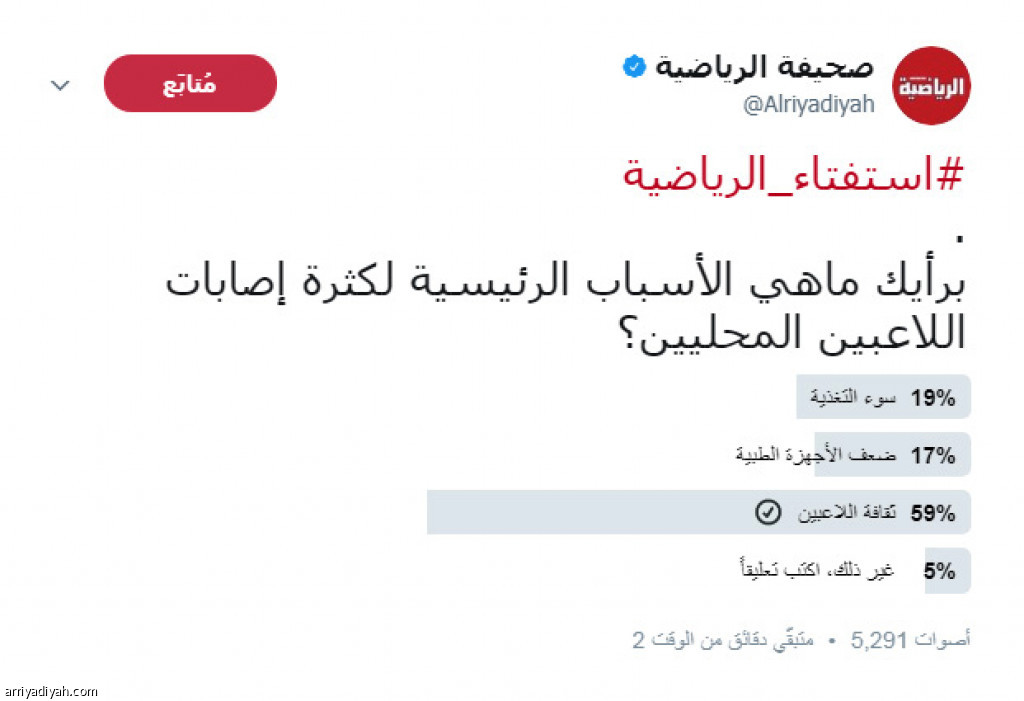Click the 5% poll result value
Screen dimensions: 1024x701
tap(940, 571)
